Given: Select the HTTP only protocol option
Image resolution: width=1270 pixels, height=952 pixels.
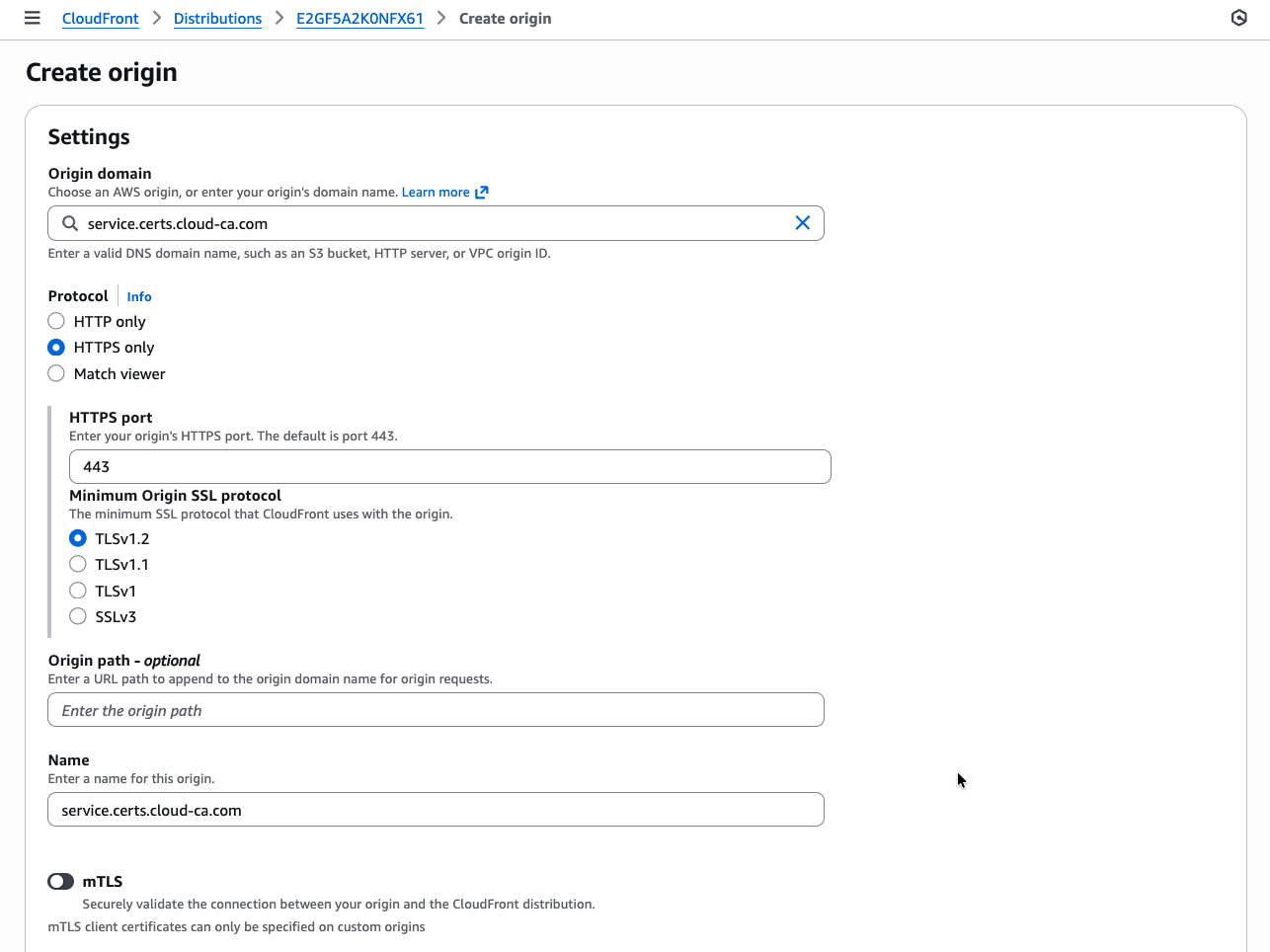Looking at the screenshot, I should click(x=56, y=320).
